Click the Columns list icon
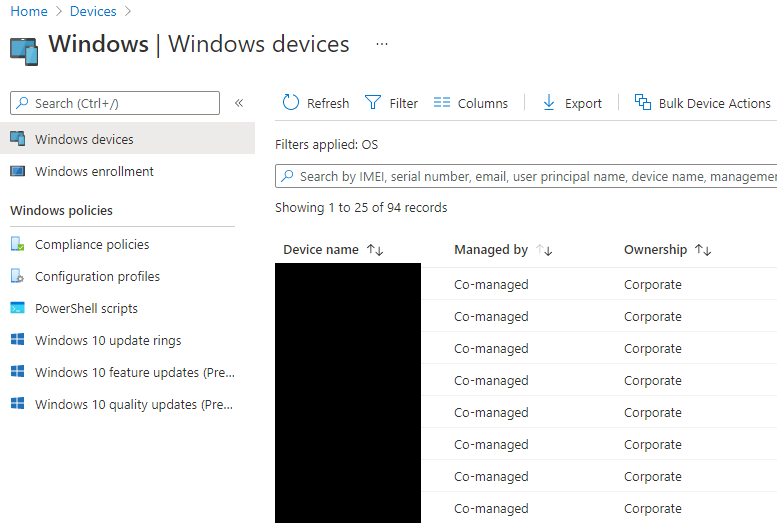 pyautogui.click(x=442, y=103)
